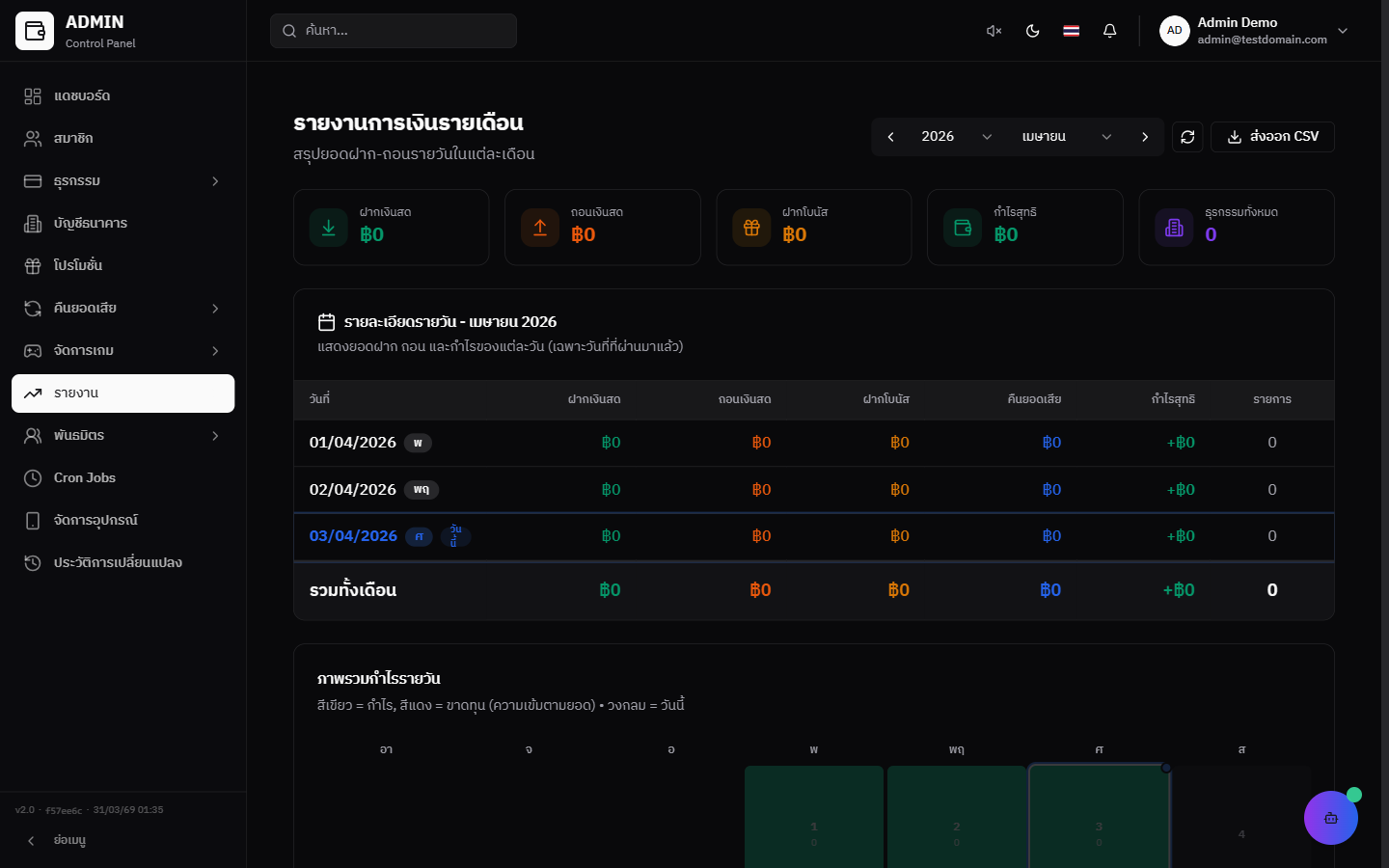
Task: Click the ส่งออก CSV button
Action: pyautogui.click(x=1272, y=137)
